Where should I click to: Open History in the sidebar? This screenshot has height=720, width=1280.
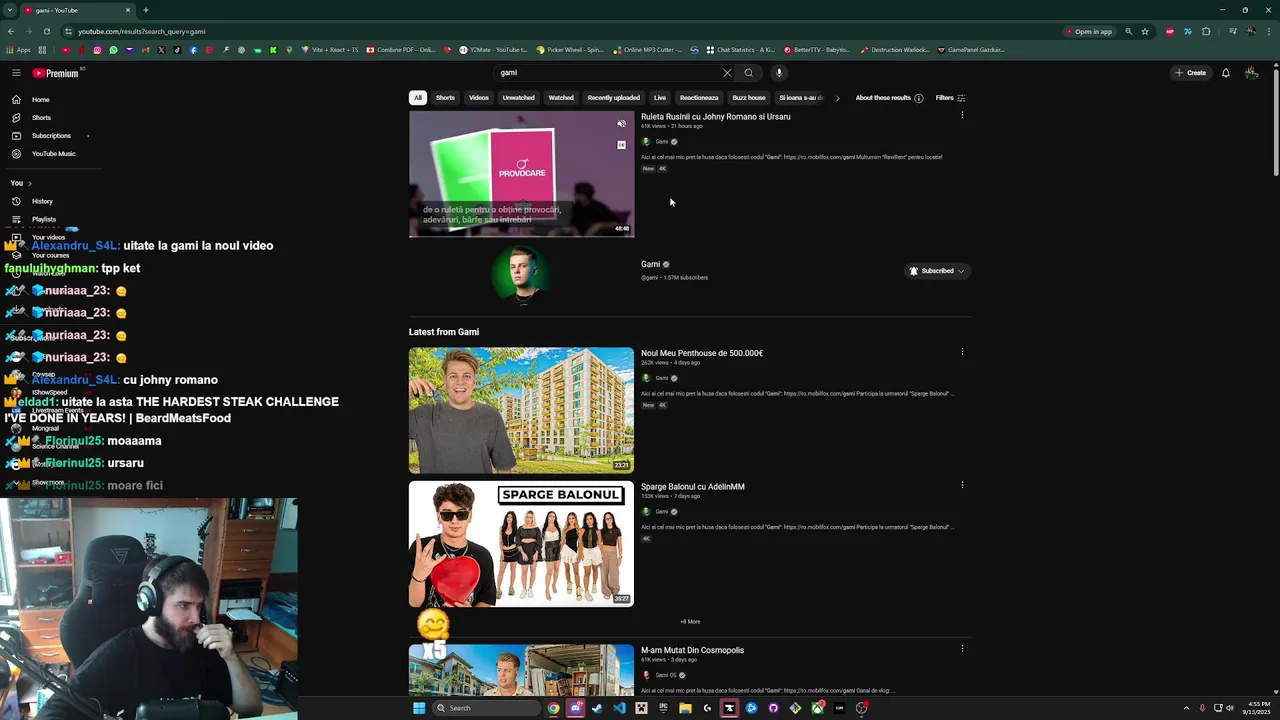point(42,201)
